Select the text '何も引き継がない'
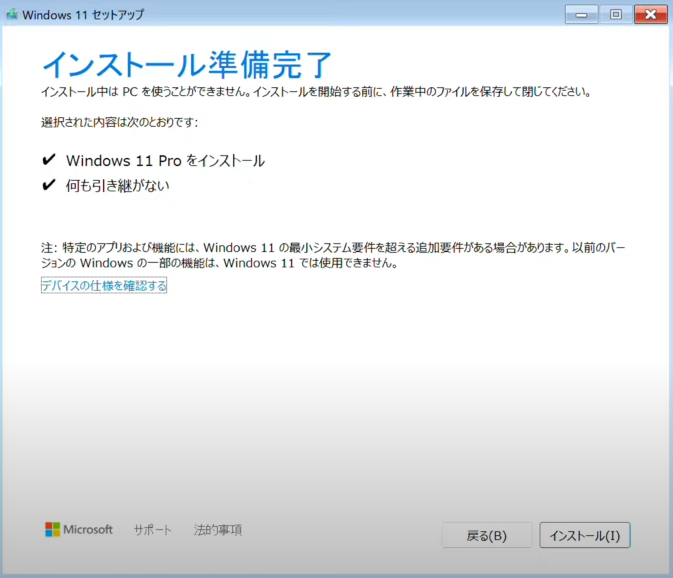 (118, 185)
